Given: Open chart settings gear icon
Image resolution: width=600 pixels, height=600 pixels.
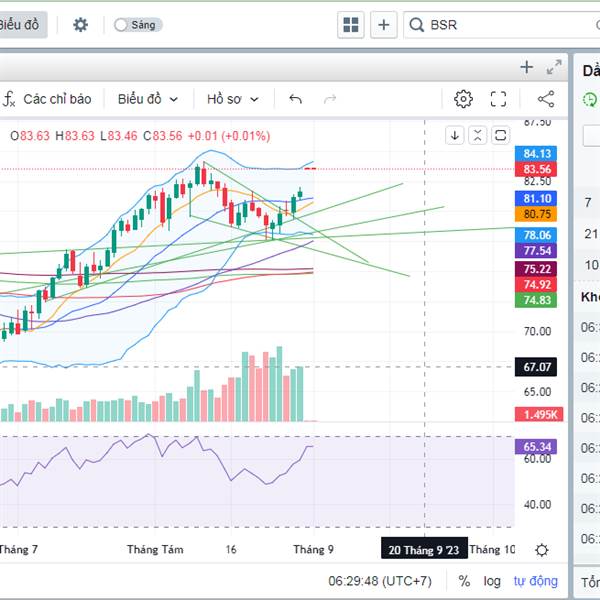Looking at the screenshot, I should 463,99.
